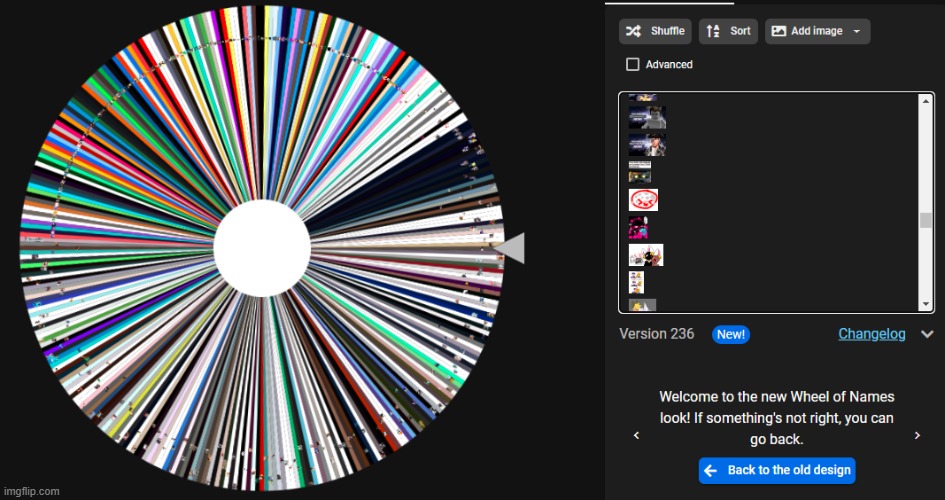Click the entries list scroll down arrow
Image resolution: width=945 pixels, height=500 pixels.
click(x=926, y=305)
